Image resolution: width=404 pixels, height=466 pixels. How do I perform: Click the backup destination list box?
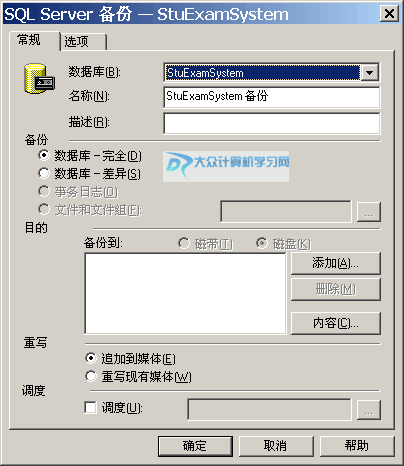[185, 293]
